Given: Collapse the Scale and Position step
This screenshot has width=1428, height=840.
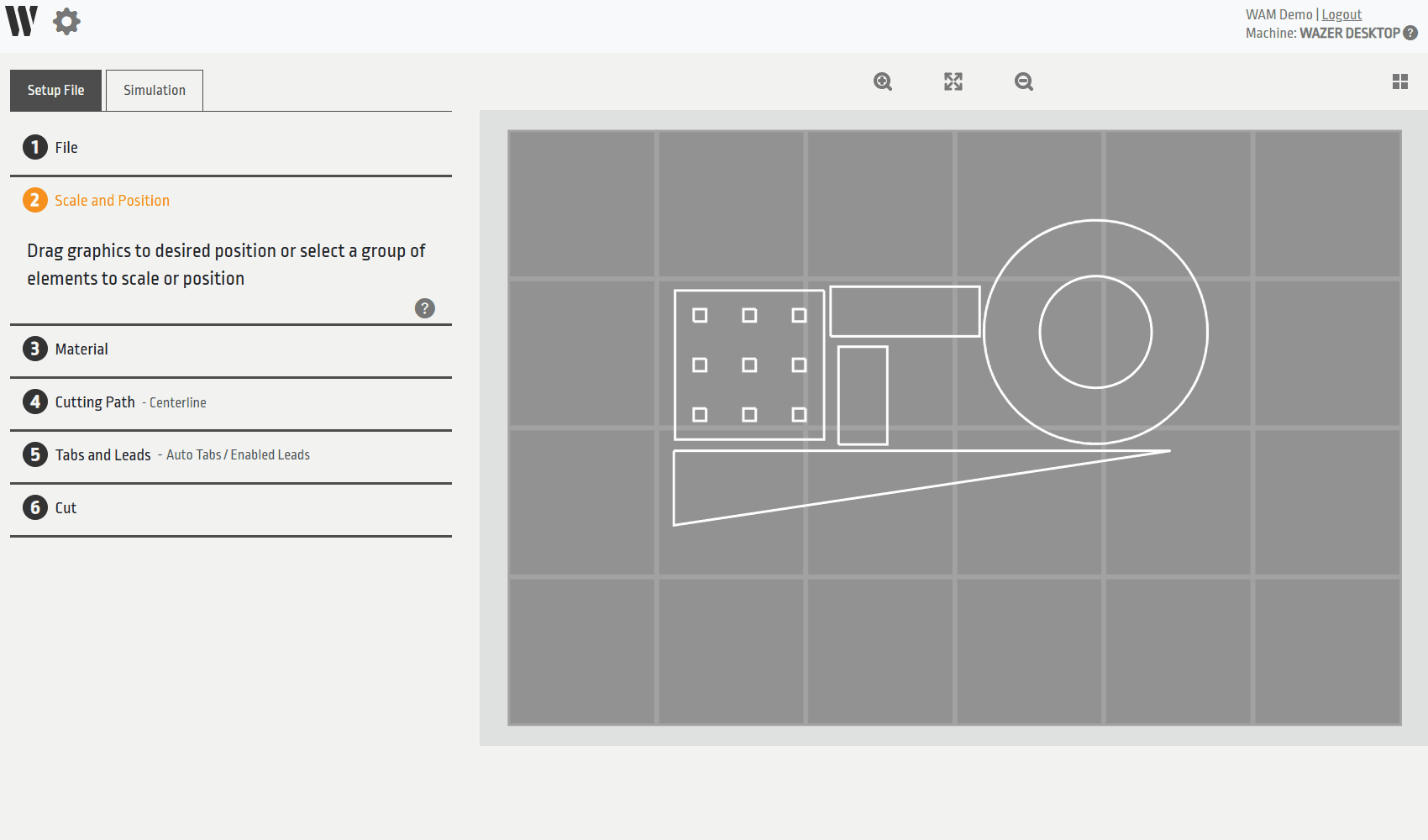Looking at the screenshot, I should coord(112,201).
